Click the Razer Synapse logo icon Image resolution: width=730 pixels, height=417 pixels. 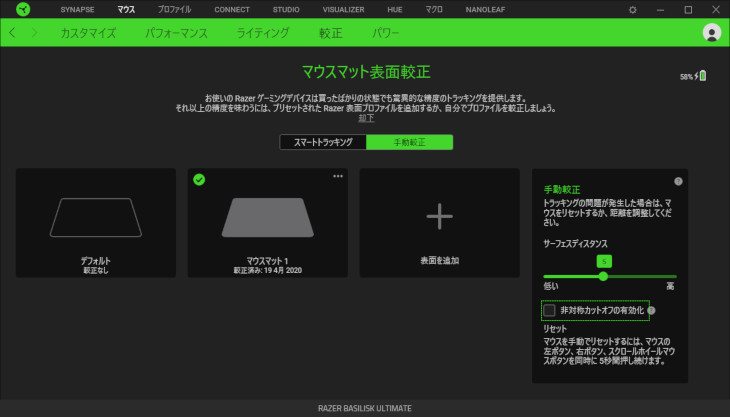click(23, 9)
